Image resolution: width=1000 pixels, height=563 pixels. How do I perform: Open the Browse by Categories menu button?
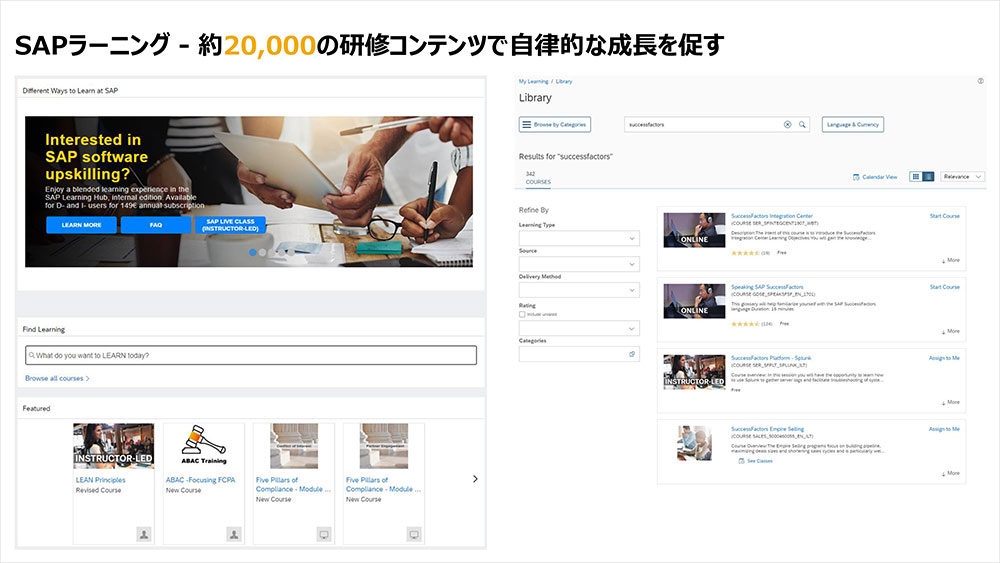[x=554, y=124]
